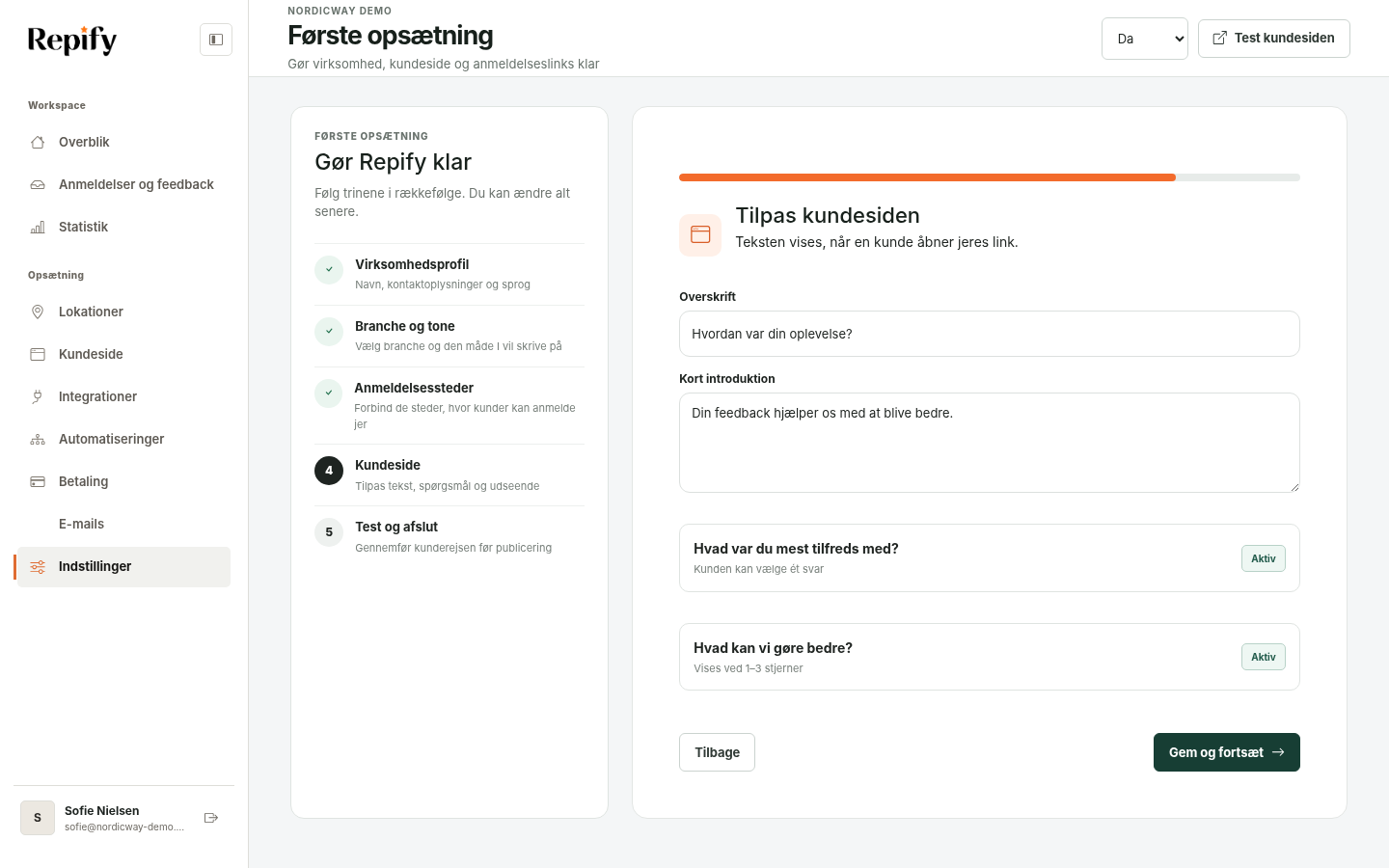Select the Kundeside setup step
The width and height of the screenshot is (1389, 868).
click(x=449, y=475)
